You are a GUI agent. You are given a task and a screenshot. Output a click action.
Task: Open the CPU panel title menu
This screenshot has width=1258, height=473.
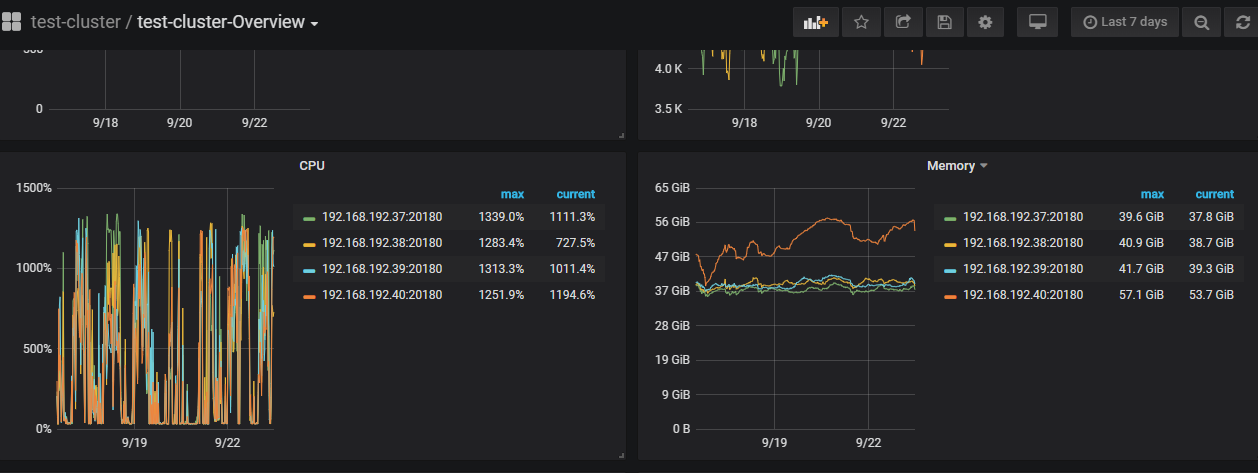coord(312,166)
